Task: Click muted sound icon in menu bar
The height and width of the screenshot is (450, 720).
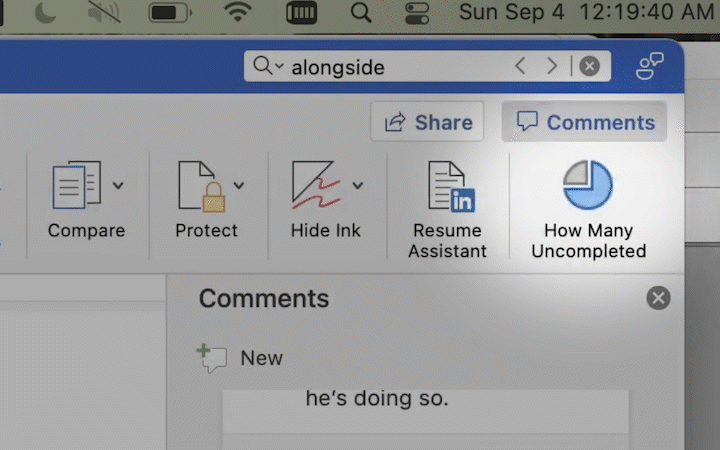Action: (x=104, y=12)
